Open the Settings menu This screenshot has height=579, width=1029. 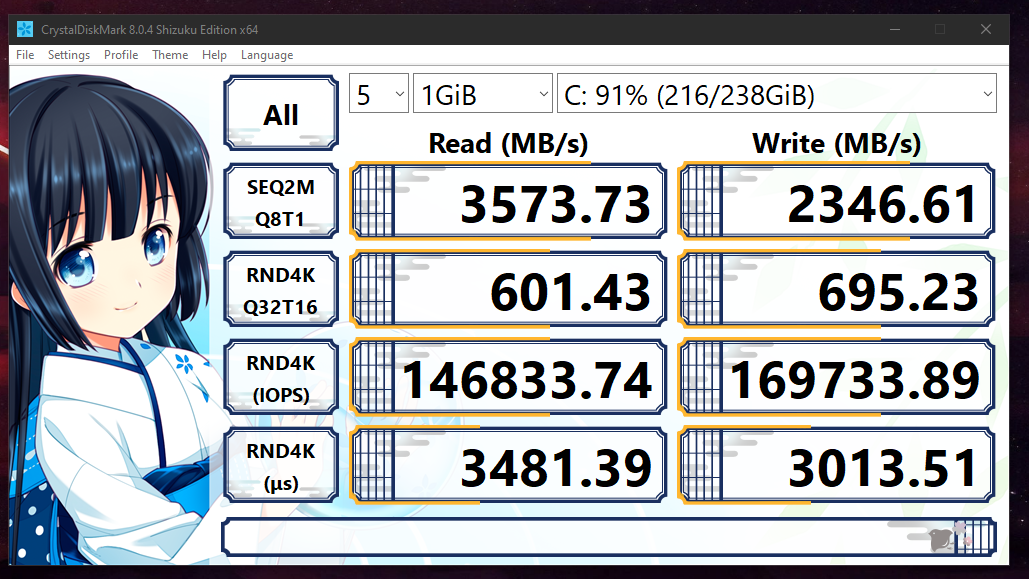pyautogui.click(x=68, y=55)
